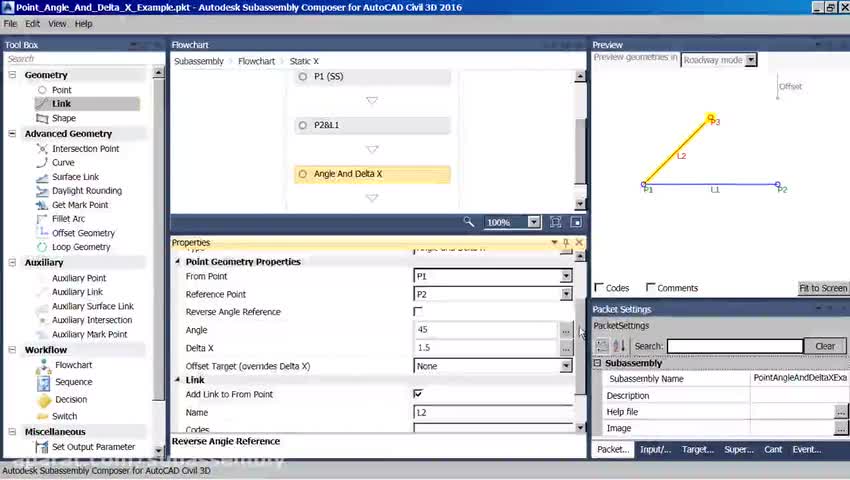This screenshot has width=850, height=480.
Task: Choose the Decision workflow icon
Action: click(43, 400)
